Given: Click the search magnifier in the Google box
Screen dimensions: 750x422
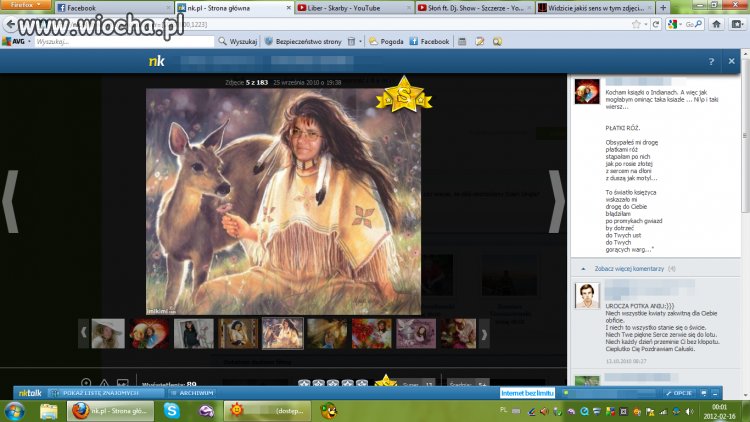Looking at the screenshot, I should pos(699,24).
